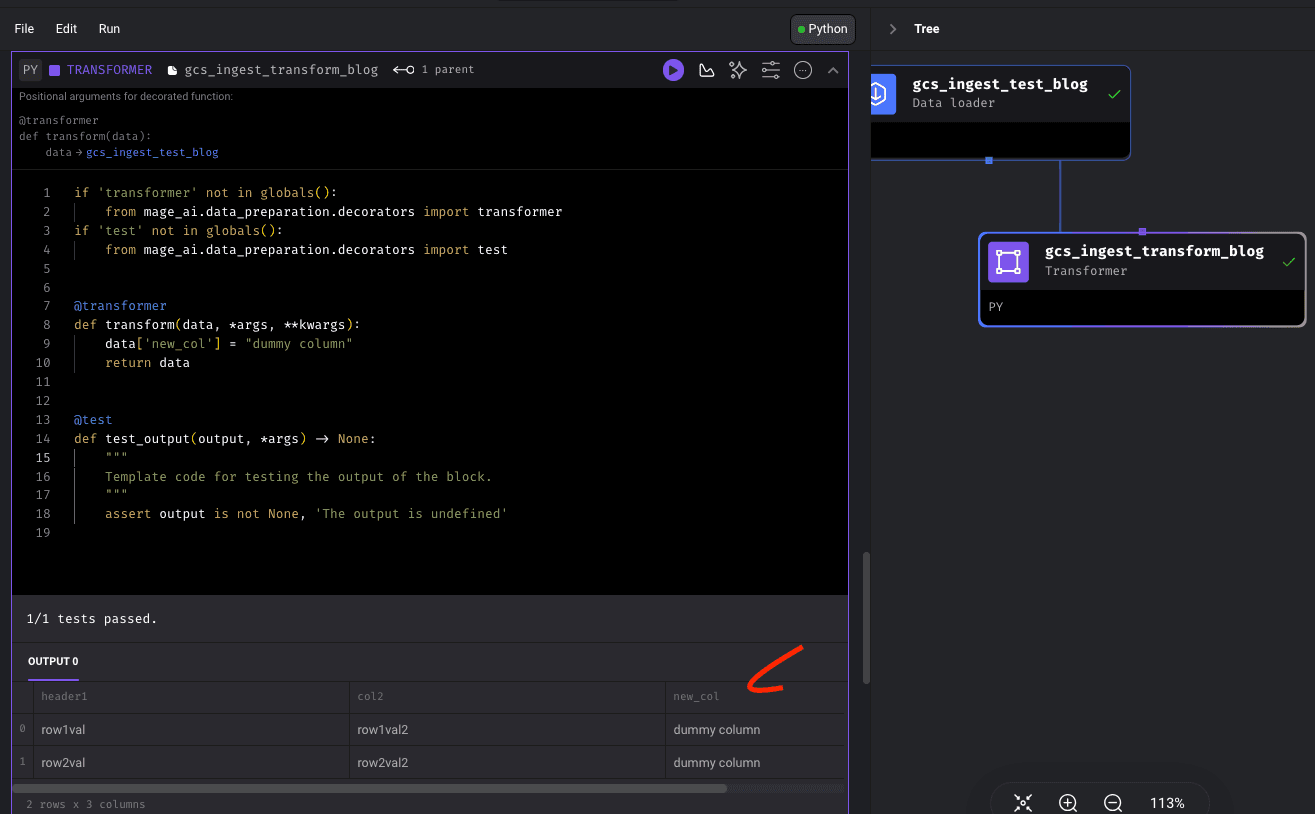Viewport: 1315px width, 814px height.
Task: Select the OUTPUT 0 tab
Action: point(53,662)
